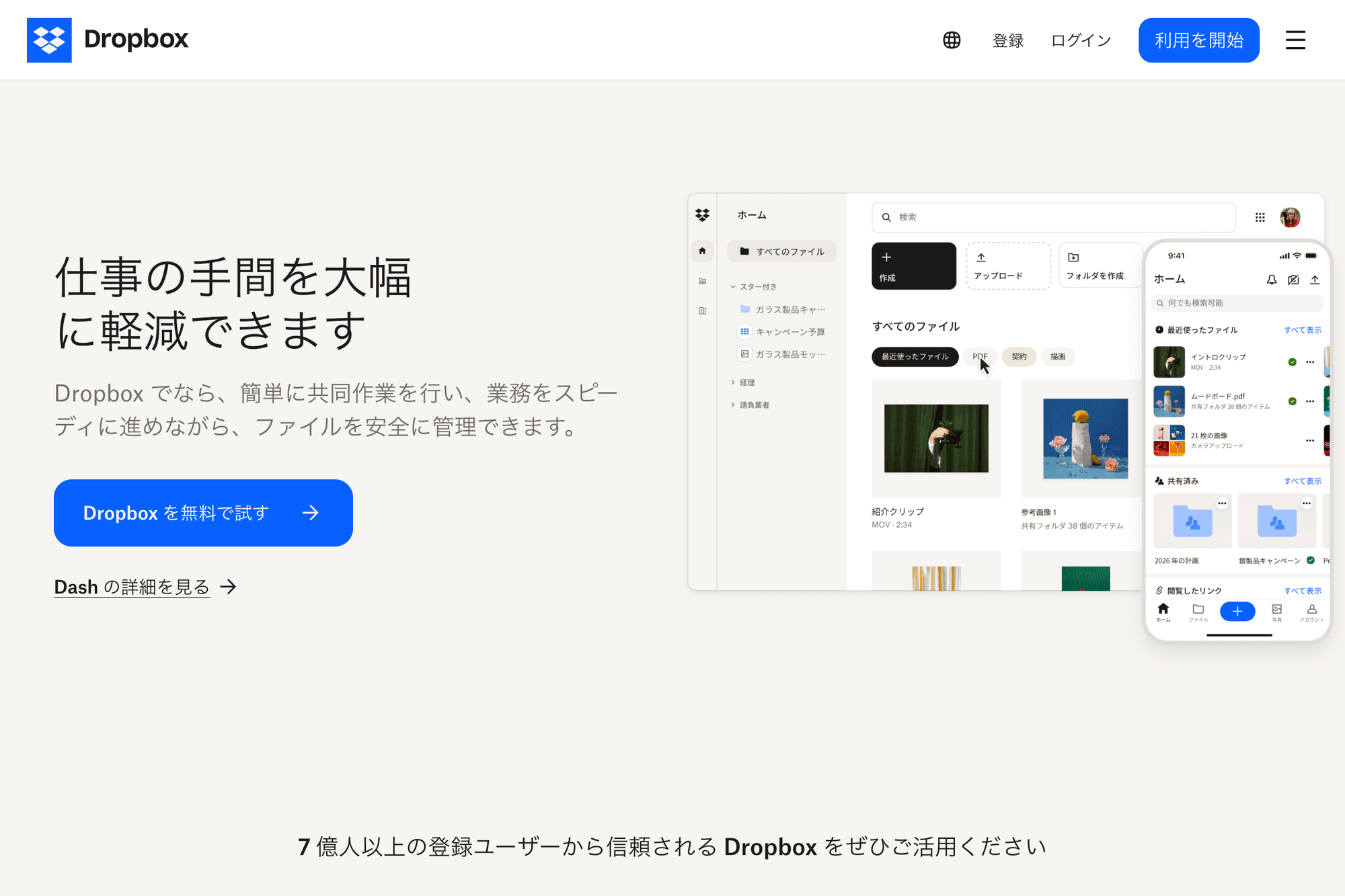Select home icon in mockup sidebar
Screen dimensions: 1345x896
(702, 251)
